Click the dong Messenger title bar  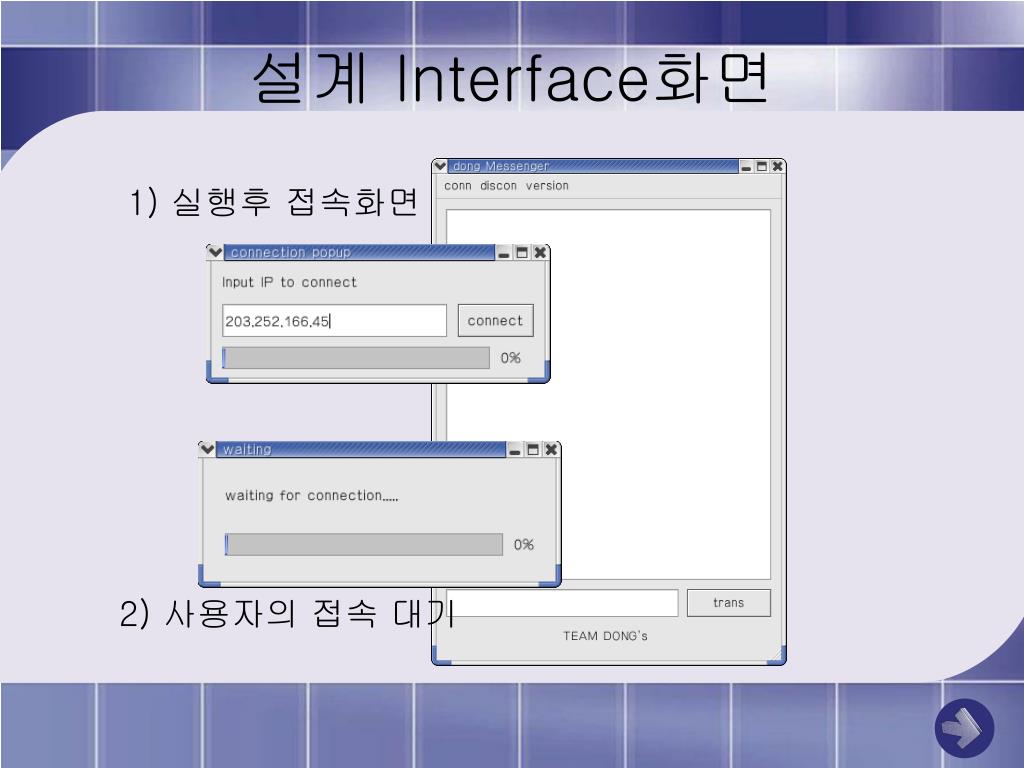tap(593, 167)
